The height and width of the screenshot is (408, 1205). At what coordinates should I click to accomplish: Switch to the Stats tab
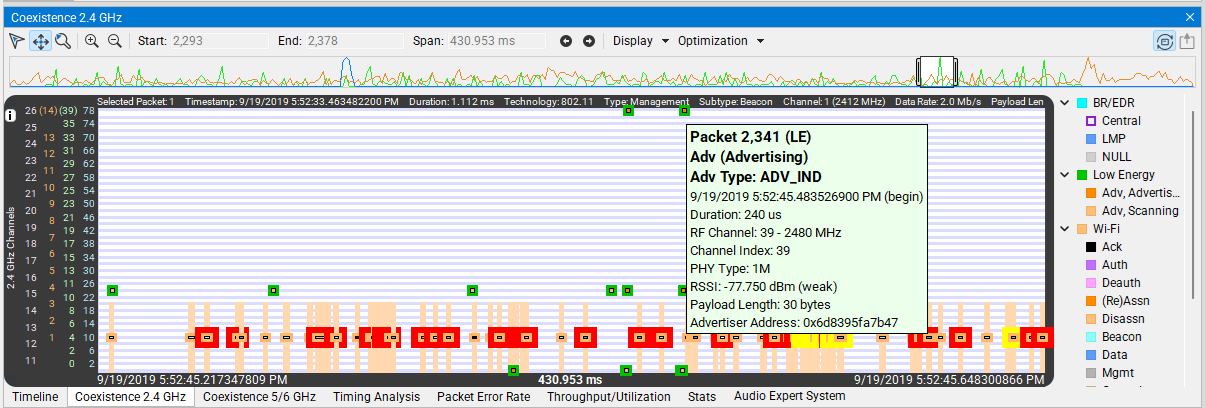(x=702, y=397)
